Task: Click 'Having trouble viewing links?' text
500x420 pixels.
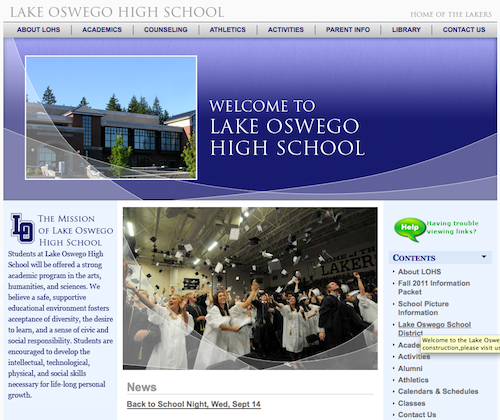Action: 452,227
